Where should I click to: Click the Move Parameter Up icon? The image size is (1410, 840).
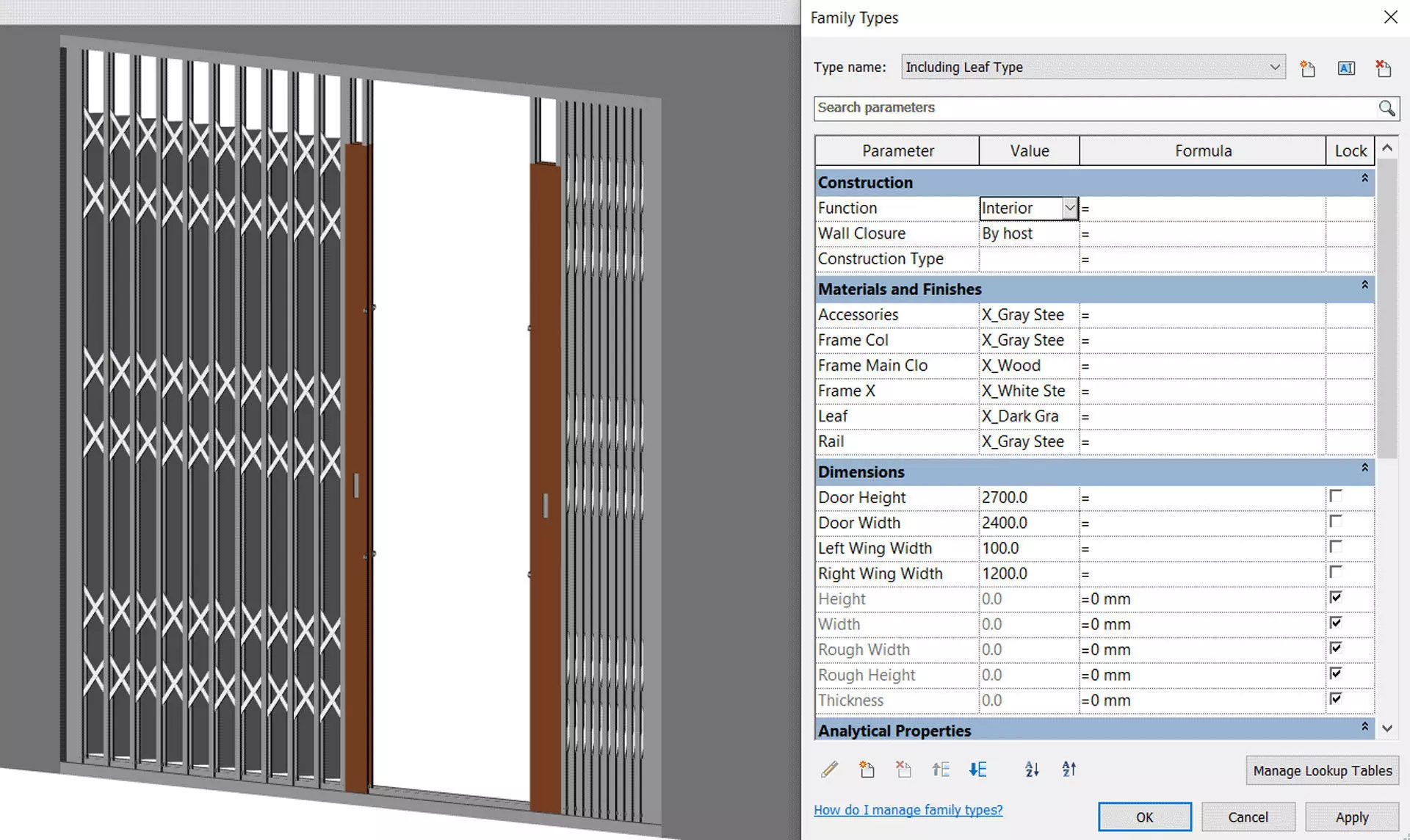pyautogui.click(x=941, y=770)
